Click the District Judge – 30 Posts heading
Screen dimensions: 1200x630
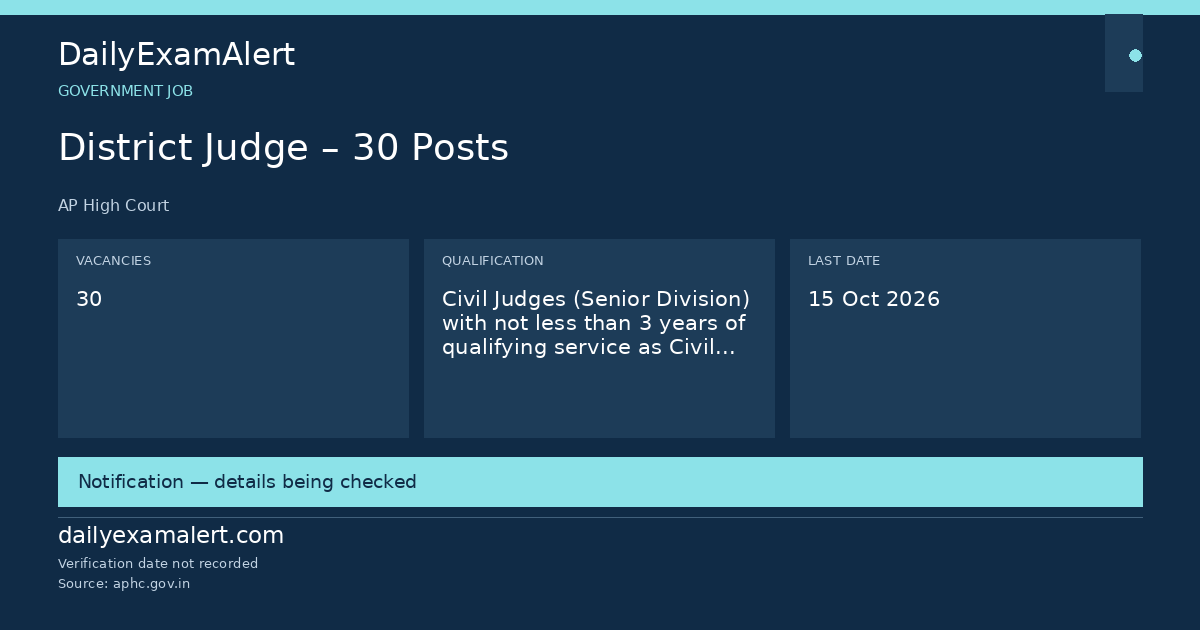pyautogui.click(x=283, y=148)
